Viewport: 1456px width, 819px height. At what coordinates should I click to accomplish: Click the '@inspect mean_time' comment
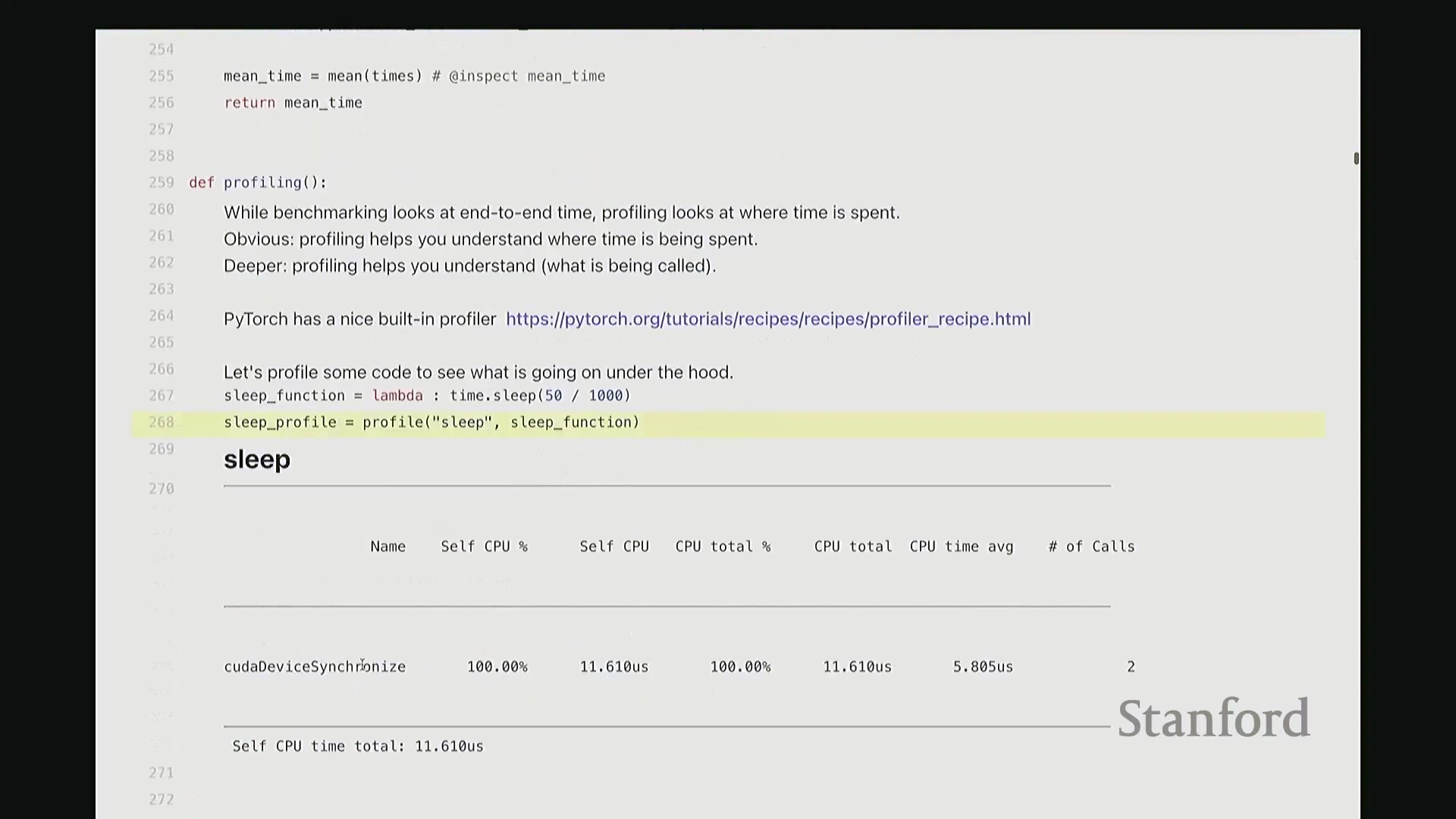pyautogui.click(x=526, y=77)
